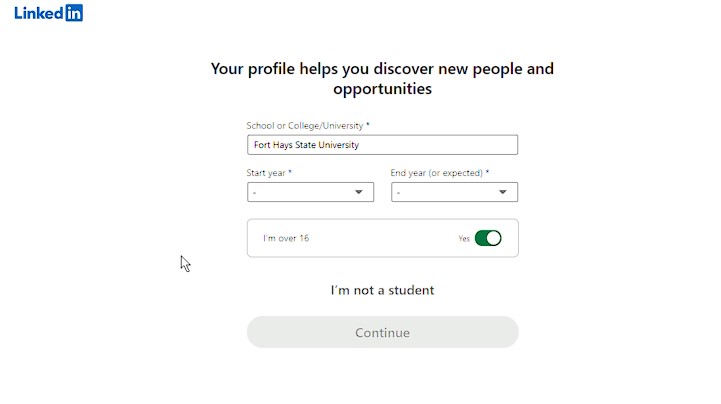721x404 pixels.
Task: Open the Start year dropdown
Action: click(310, 192)
